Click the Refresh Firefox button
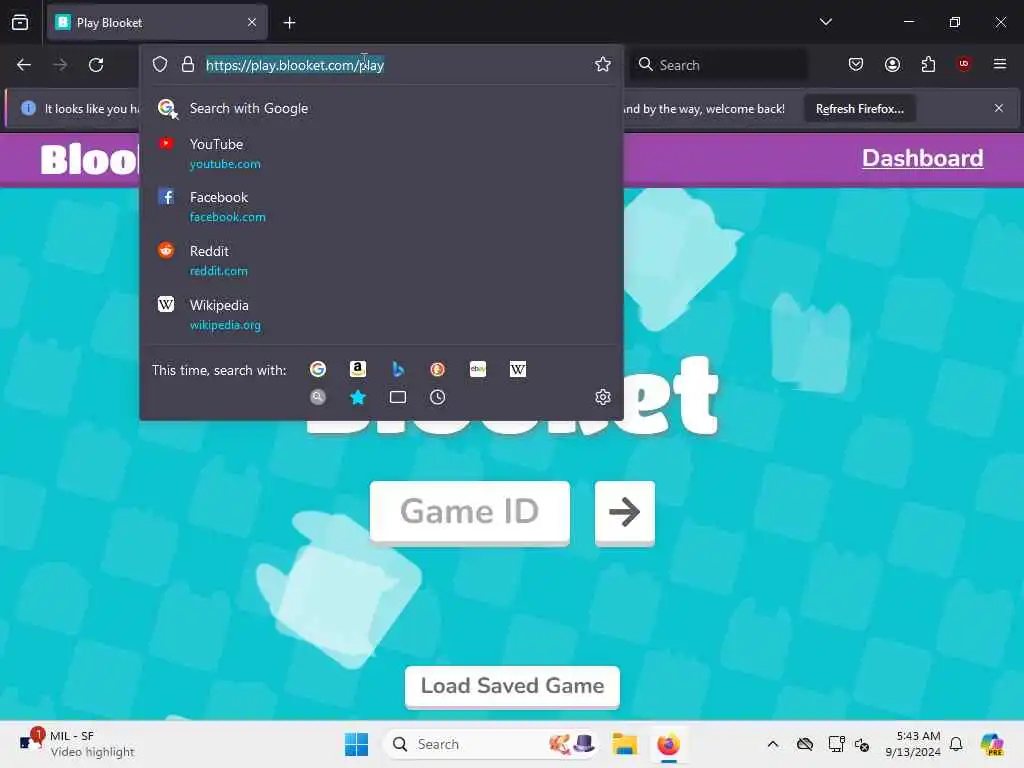This screenshot has height=768, width=1024. click(x=859, y=108)
